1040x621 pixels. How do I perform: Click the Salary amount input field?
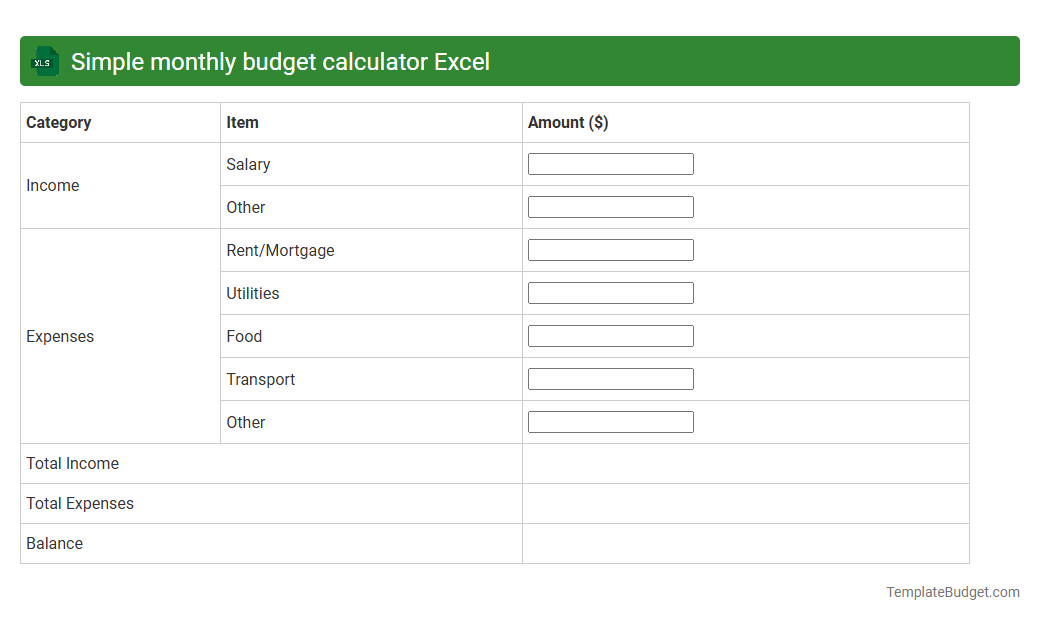pos(610,163)
